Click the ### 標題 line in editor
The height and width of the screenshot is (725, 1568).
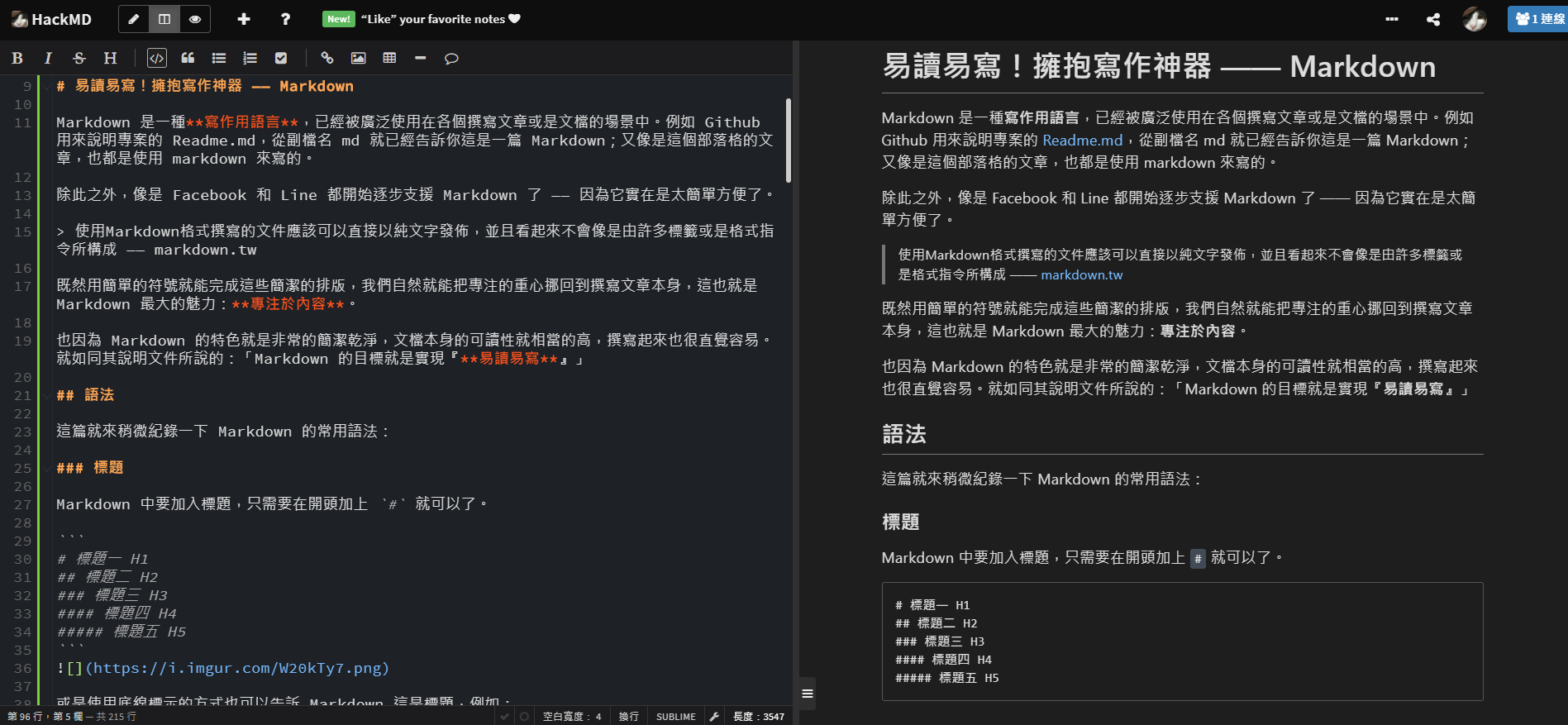coord(90,468)
